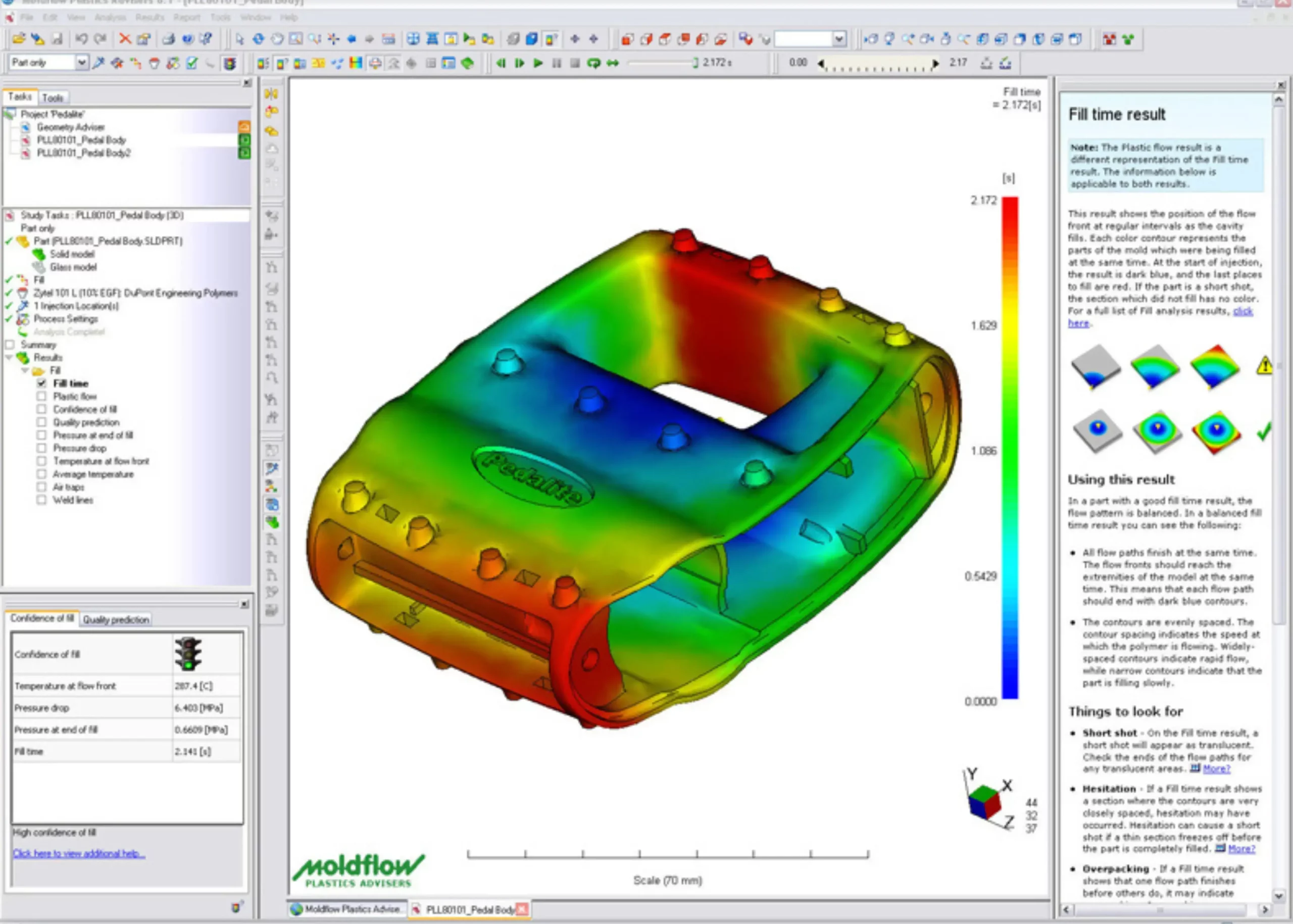Screen dimensions: 1293x924
Task: Open the File menu
Action: pos(27,18)
